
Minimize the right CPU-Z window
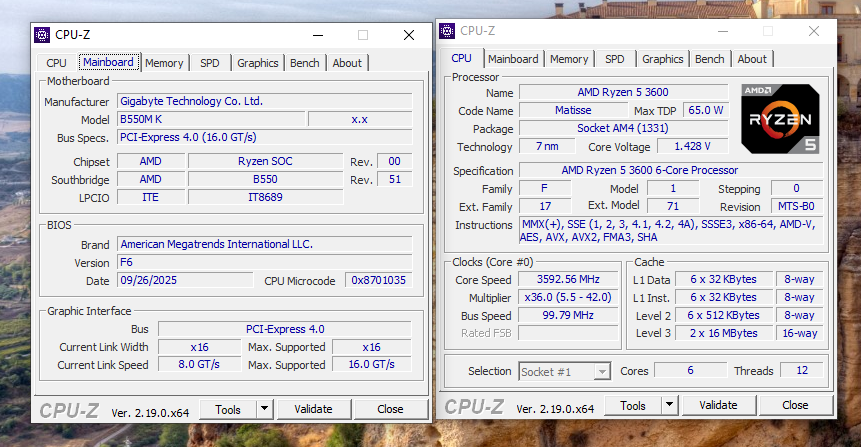pos(723,31)
